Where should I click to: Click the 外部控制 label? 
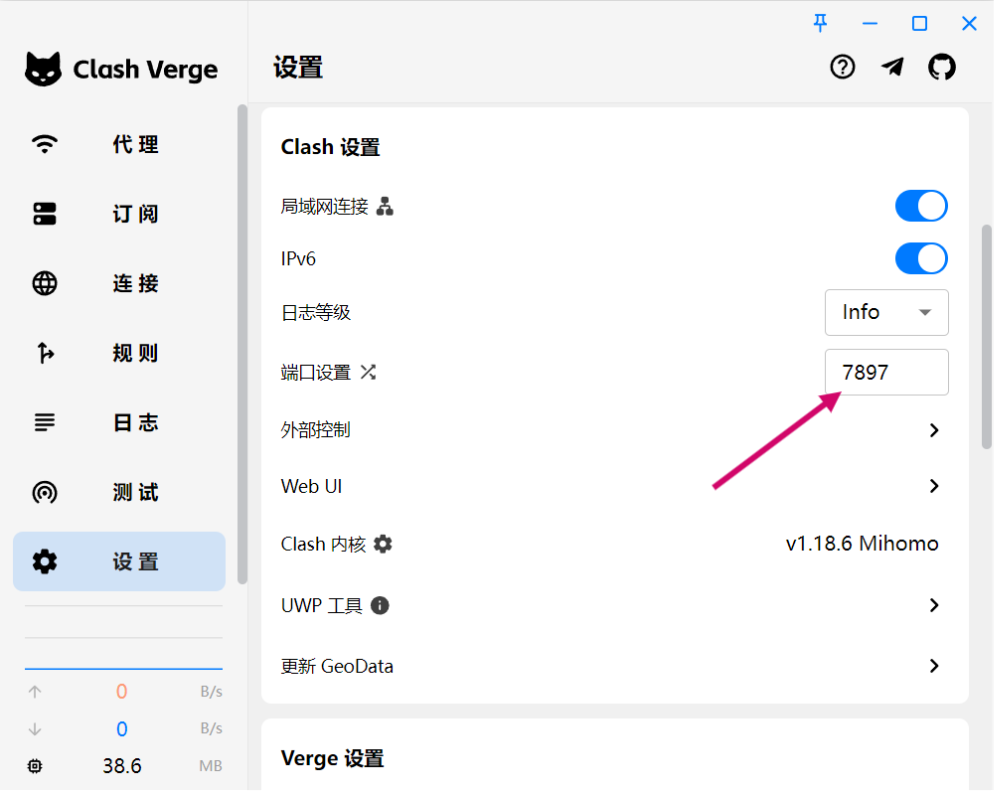point(315,431)
